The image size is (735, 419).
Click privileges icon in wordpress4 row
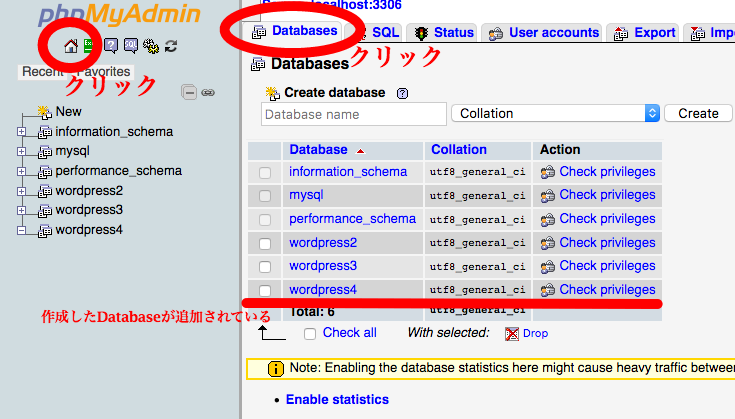pyautogui.click(x=548, y=290)
